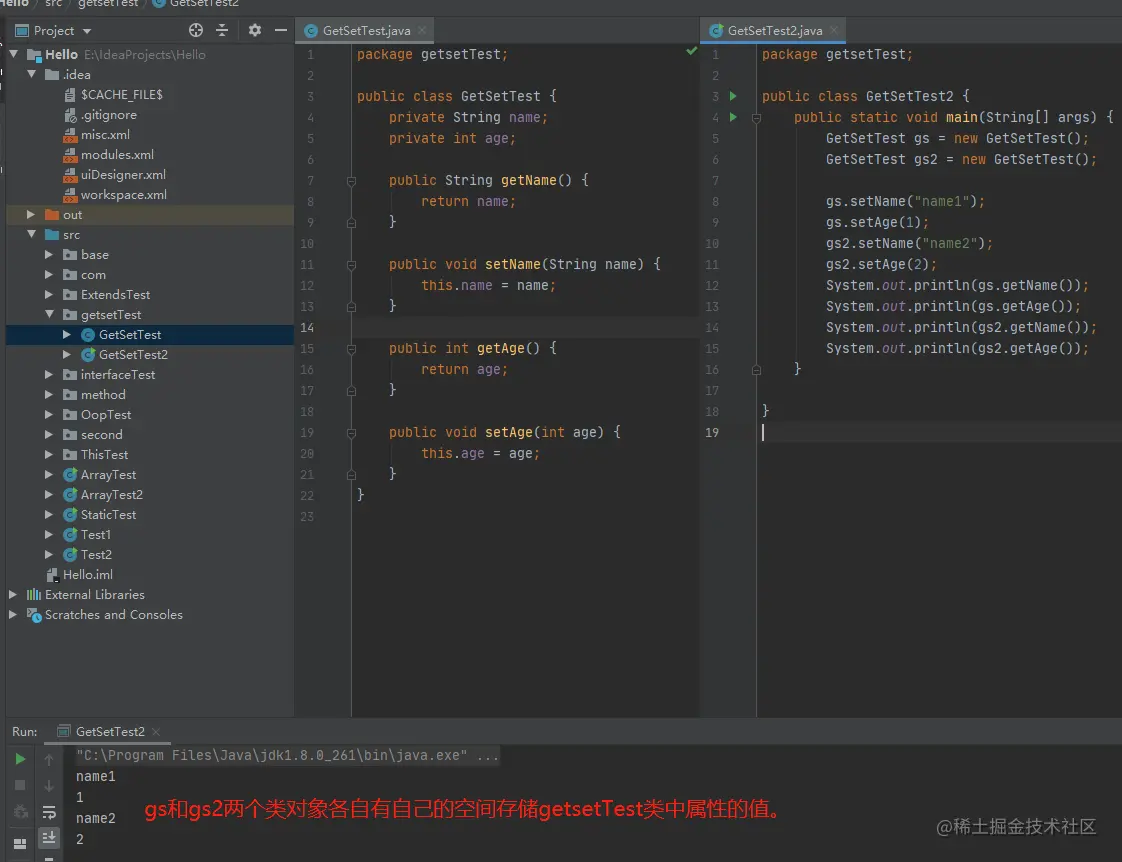Open Project panel settings gear
The width and height of the screenshot is (1122, 862).
tap(254, 30)
